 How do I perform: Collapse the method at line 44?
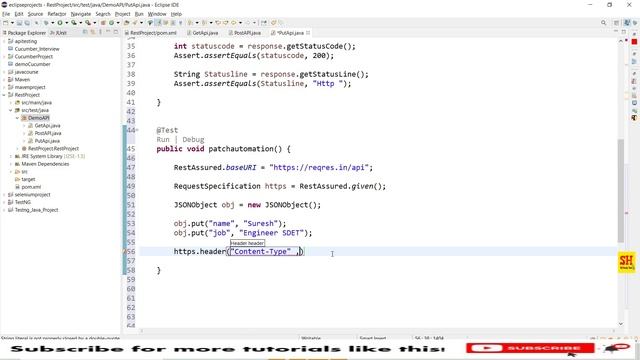point(137,130)
